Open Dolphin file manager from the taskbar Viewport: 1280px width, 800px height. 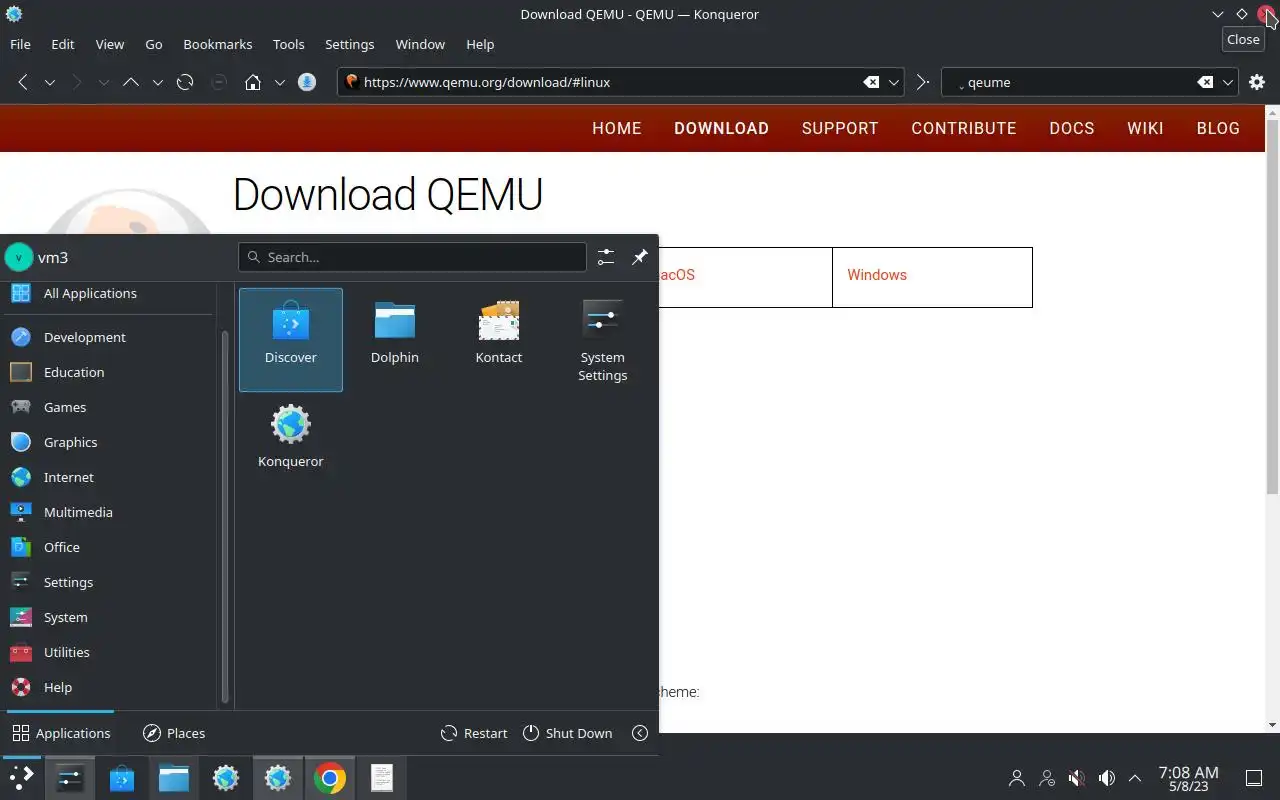coord(174,778)
